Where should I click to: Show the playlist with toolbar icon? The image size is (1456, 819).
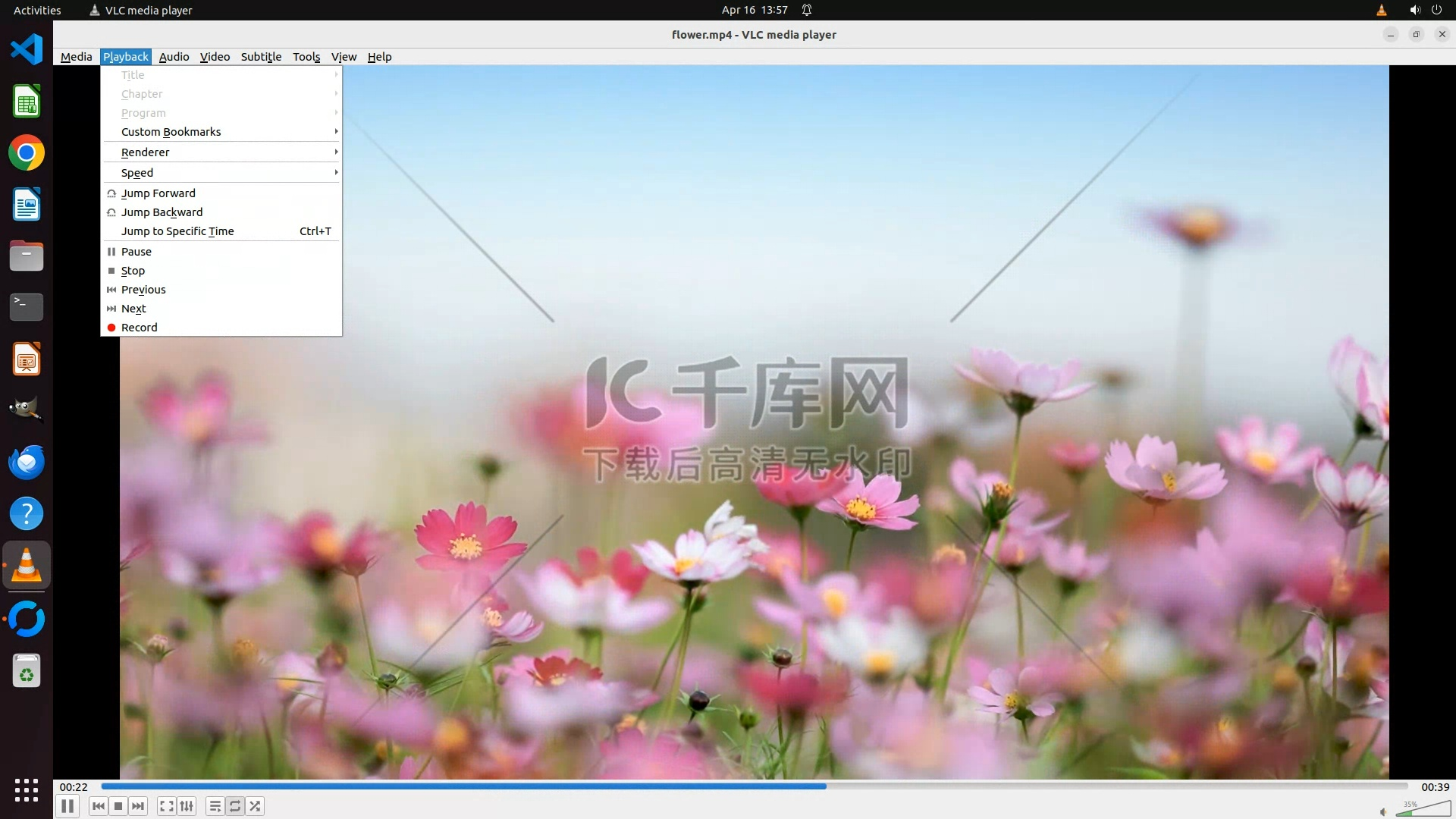coord(215,806)
